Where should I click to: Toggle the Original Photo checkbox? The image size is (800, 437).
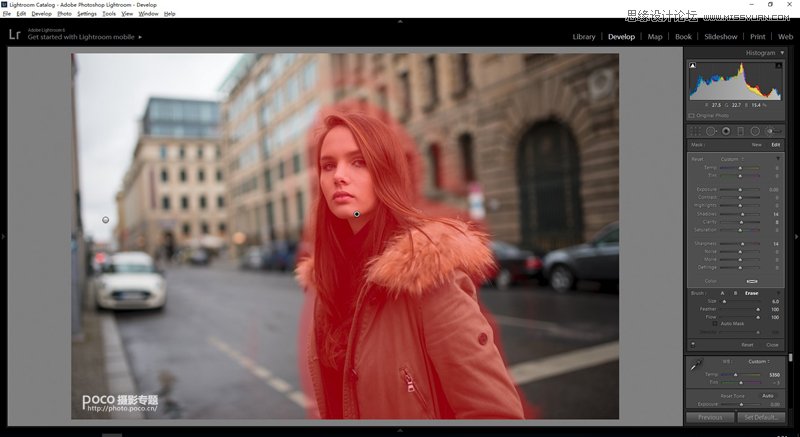(691, 115)
